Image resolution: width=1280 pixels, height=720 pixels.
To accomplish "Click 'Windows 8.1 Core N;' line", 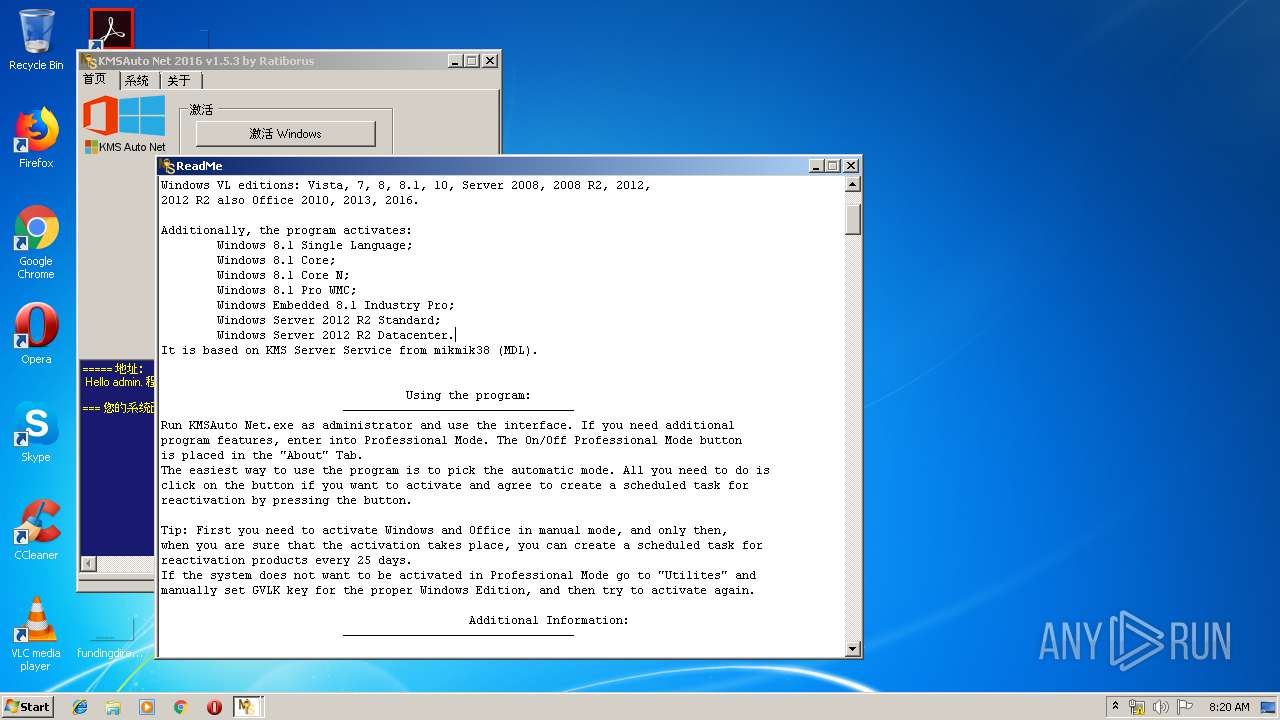I will (x=283, y=275).
